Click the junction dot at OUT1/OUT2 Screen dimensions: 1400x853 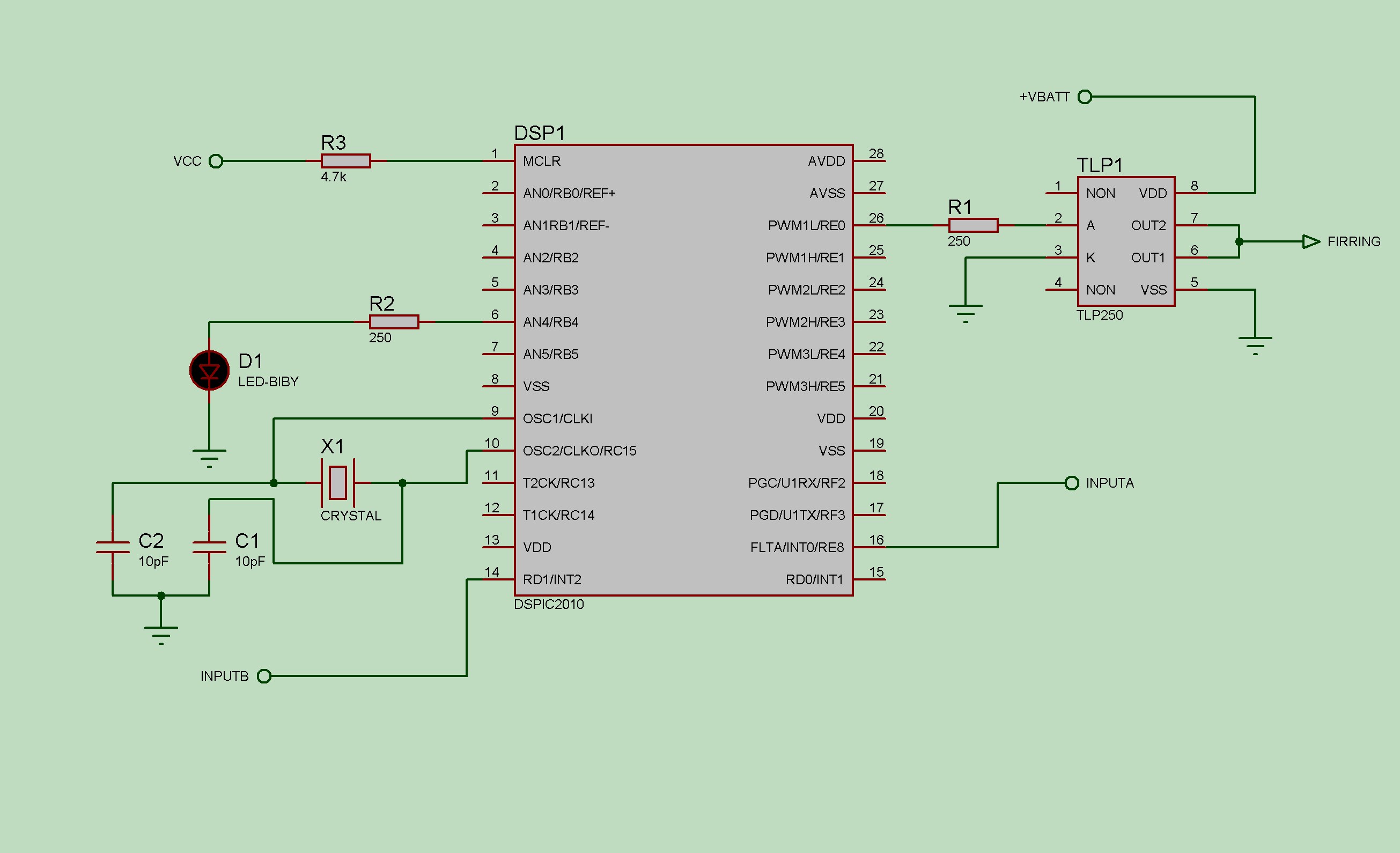pyautogui.click(x=1239, y=241)
